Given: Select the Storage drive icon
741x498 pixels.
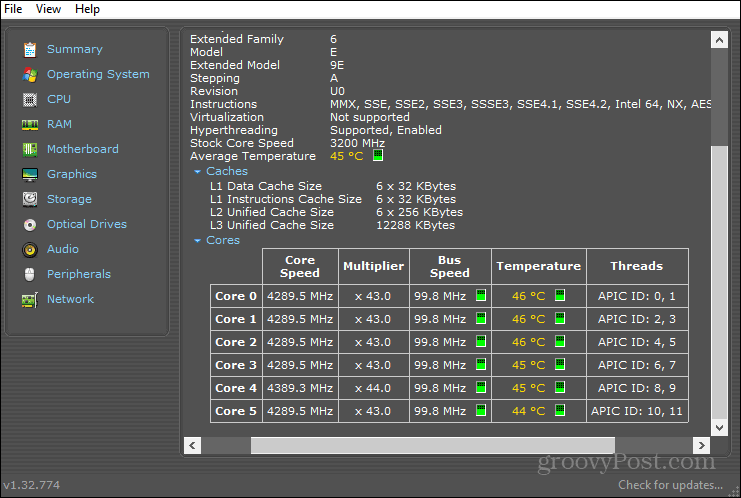Looking at the screenshot, I should [x=30, y=199].
